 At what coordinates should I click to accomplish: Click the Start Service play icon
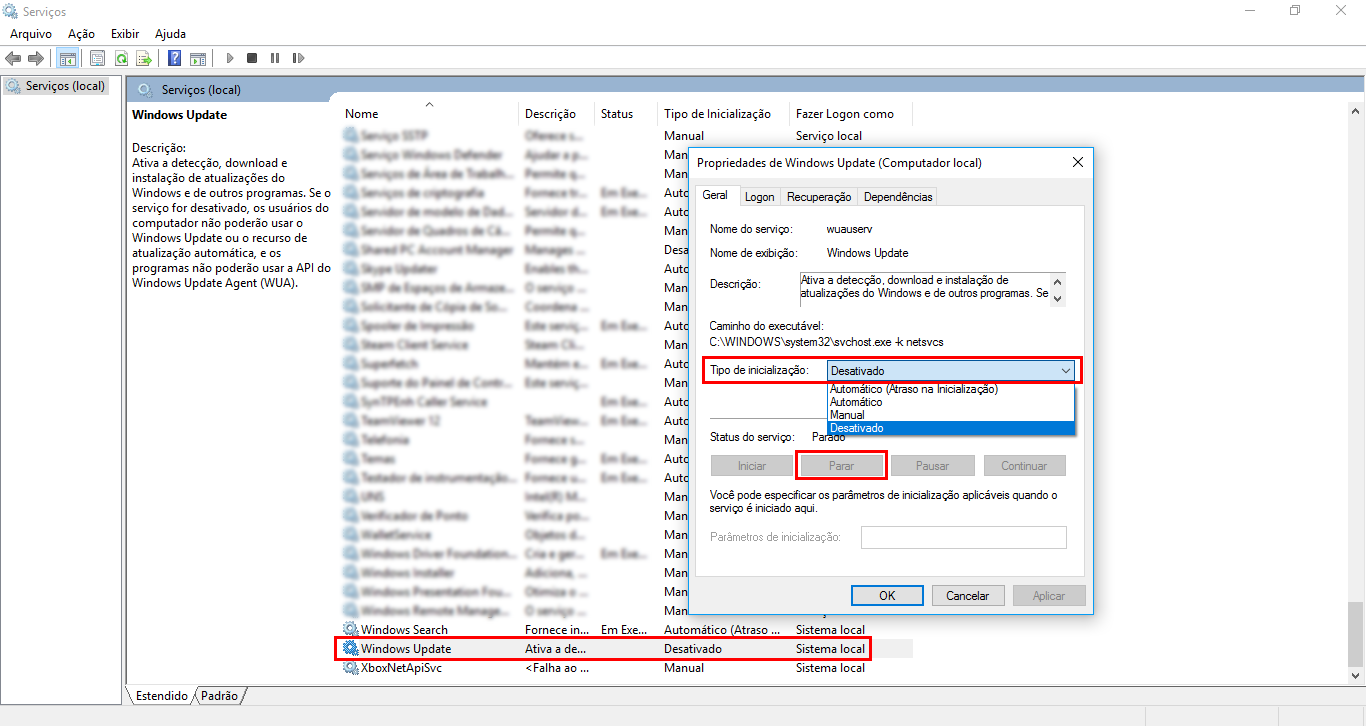230,58
